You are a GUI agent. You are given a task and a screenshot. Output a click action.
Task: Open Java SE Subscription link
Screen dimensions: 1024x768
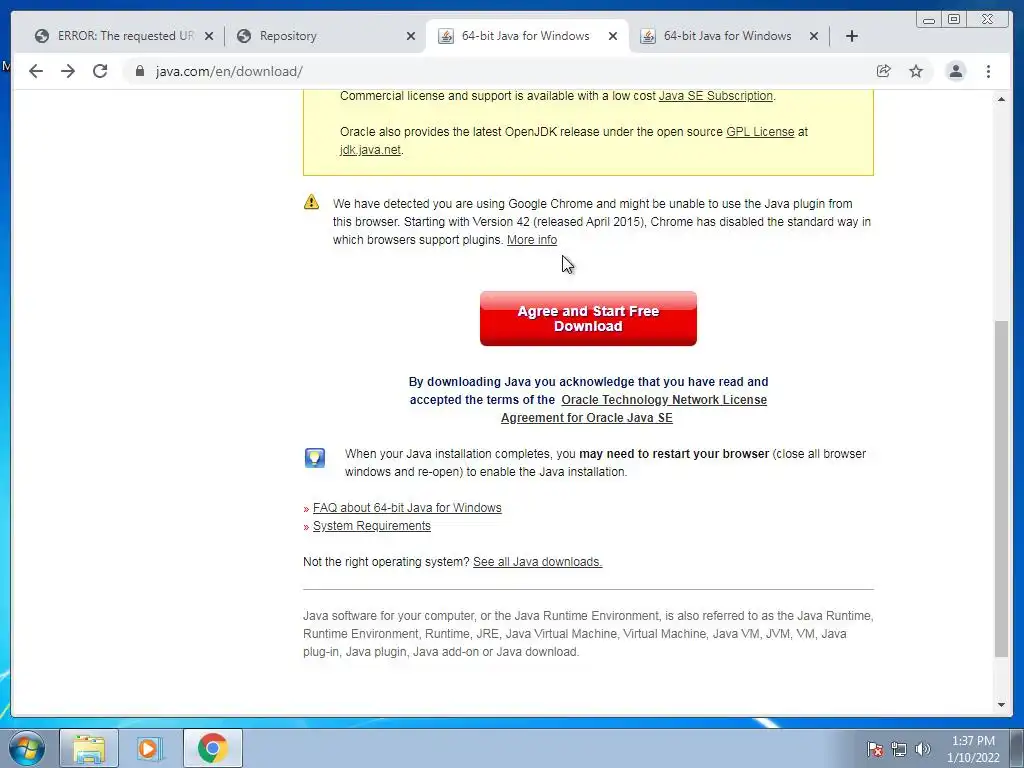tap(715, 96)
